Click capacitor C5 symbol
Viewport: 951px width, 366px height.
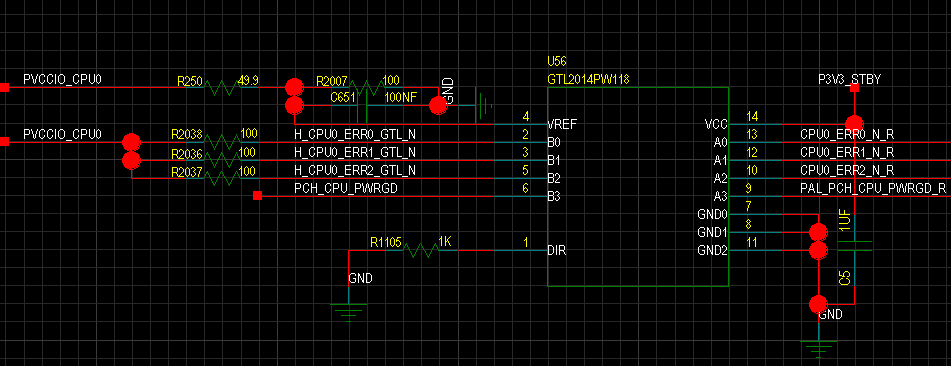pos(854,246)
